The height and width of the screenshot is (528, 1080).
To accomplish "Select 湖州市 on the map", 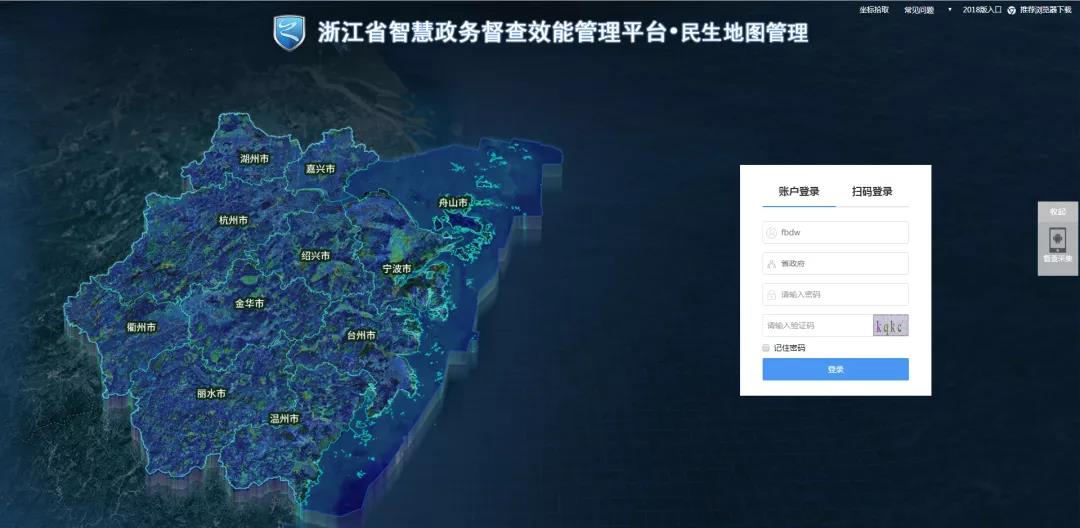I will [254, 159].
